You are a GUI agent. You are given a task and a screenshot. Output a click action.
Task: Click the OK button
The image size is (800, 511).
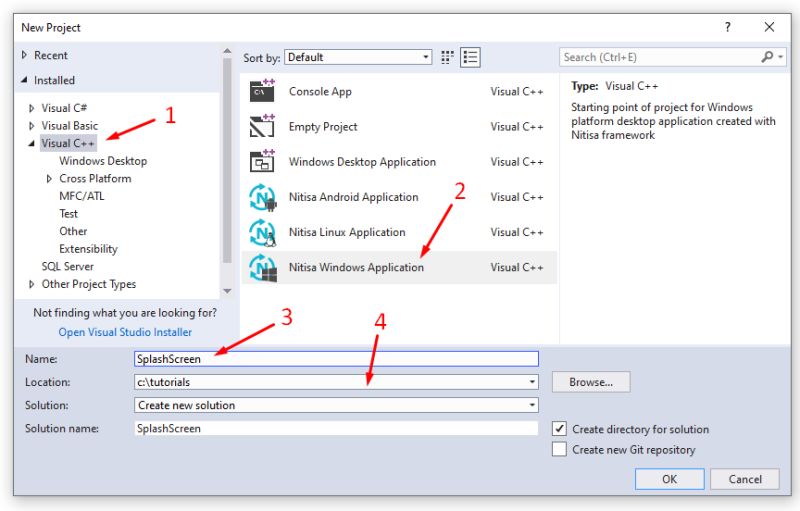[x=669, y=479]
